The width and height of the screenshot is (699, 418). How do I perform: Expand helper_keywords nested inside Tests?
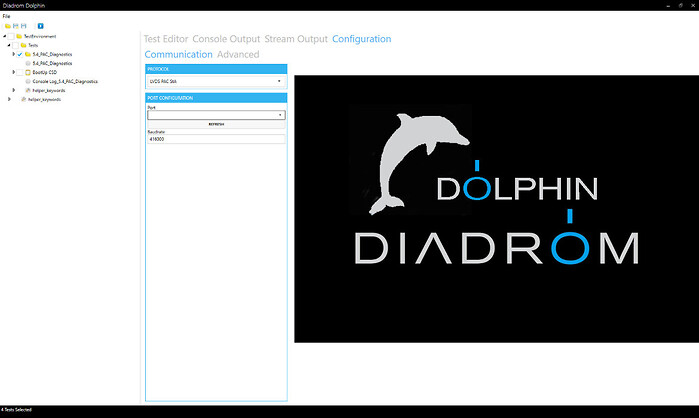[13, 90]
